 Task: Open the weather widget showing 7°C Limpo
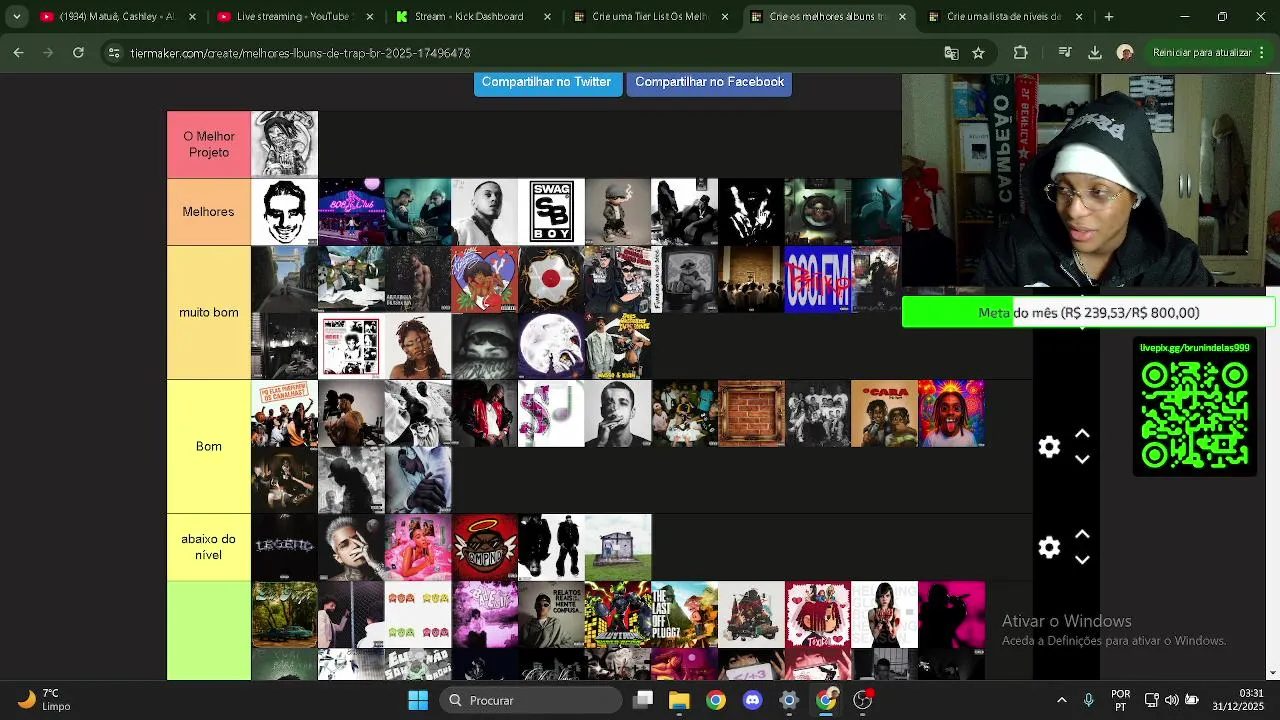pos(44,700)
